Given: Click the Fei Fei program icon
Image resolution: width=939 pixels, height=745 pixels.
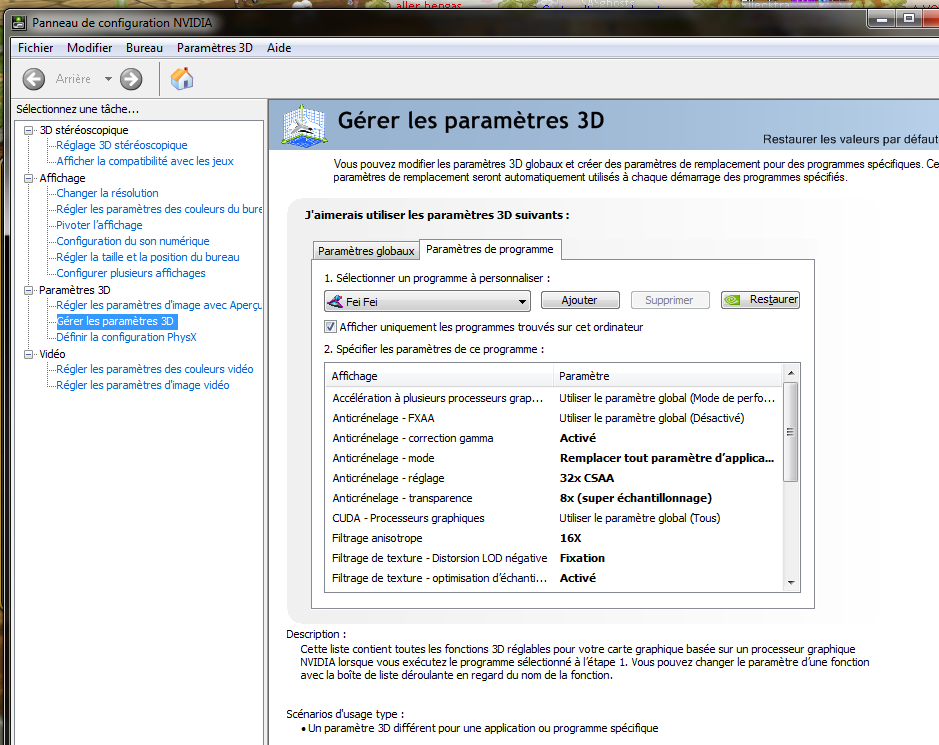Looking at the screenshot, I should 335,301.
